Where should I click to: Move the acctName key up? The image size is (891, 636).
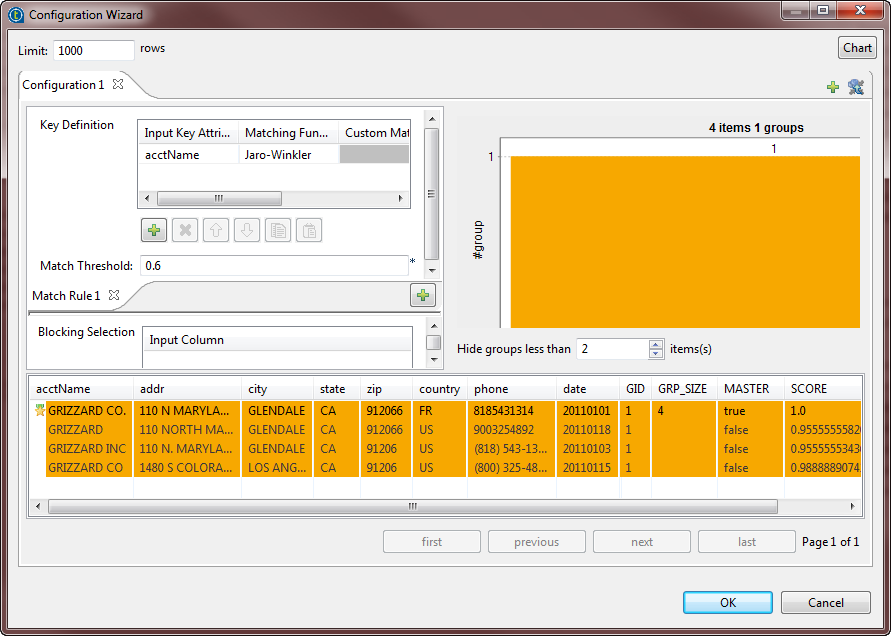click(216, 230)
